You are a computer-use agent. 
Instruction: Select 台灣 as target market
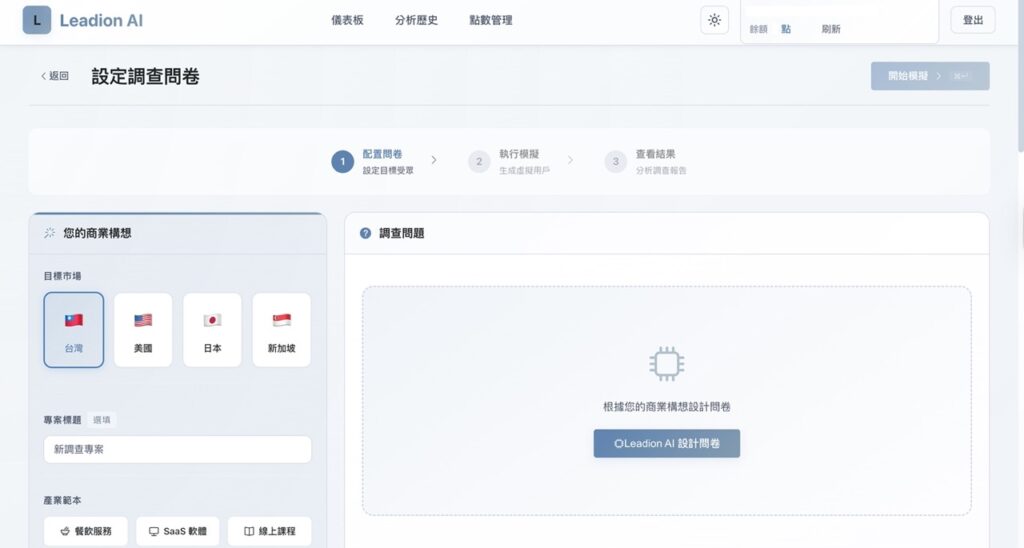click(74, 330)
